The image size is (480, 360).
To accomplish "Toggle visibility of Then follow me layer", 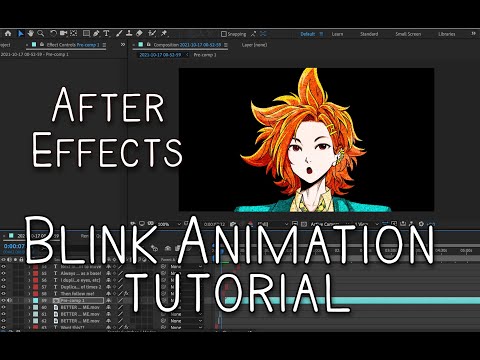I will pyautogui.click(x=4, y=294).
